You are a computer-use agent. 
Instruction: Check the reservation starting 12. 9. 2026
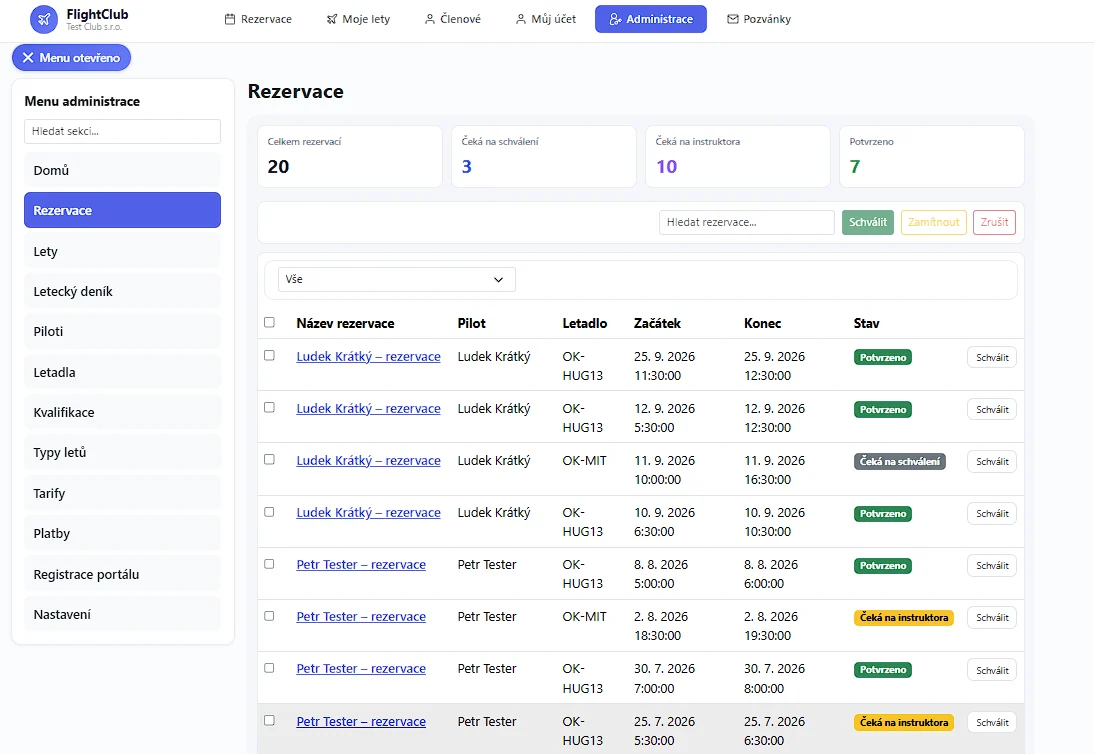tap(269, 407)
